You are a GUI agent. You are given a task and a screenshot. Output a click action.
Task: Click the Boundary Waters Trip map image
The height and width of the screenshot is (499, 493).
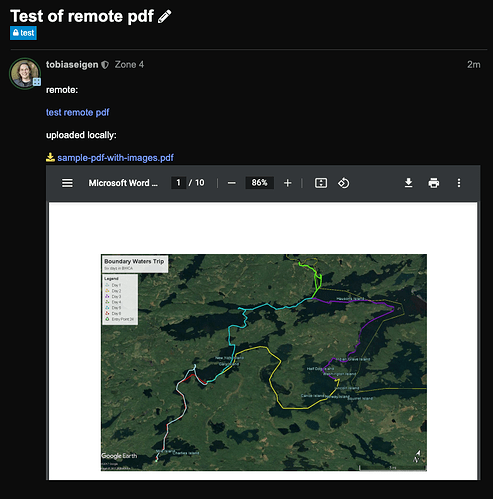pyautogui.click(x=264, y=362)
